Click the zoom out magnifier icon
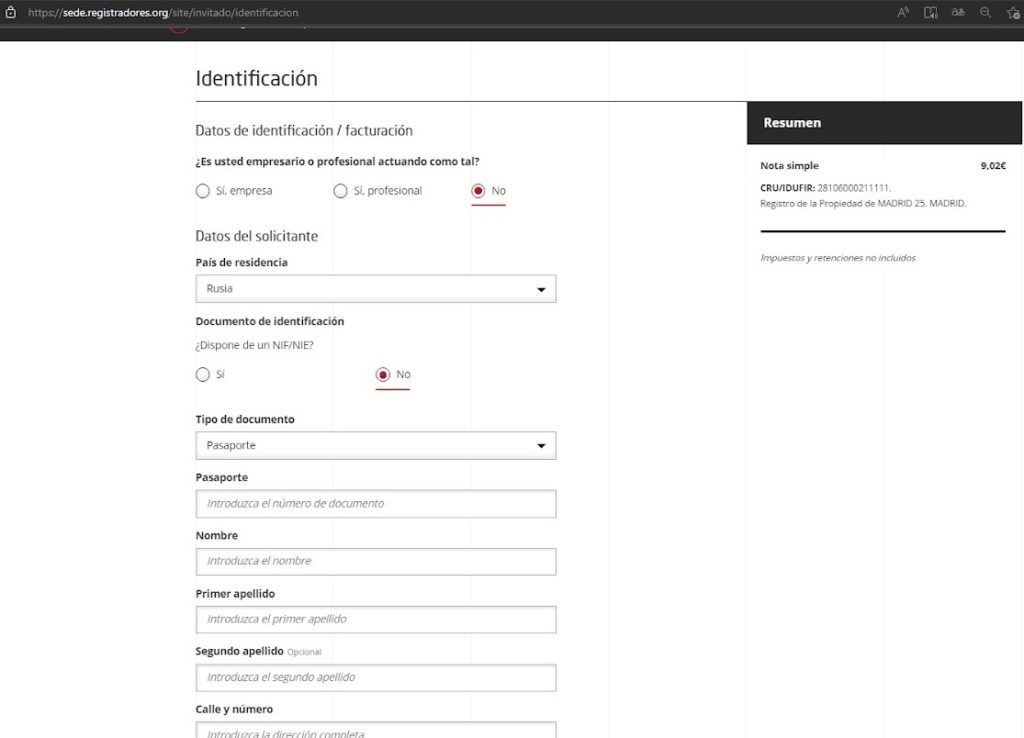1024x738 pixels. click(x=985, y=12)
